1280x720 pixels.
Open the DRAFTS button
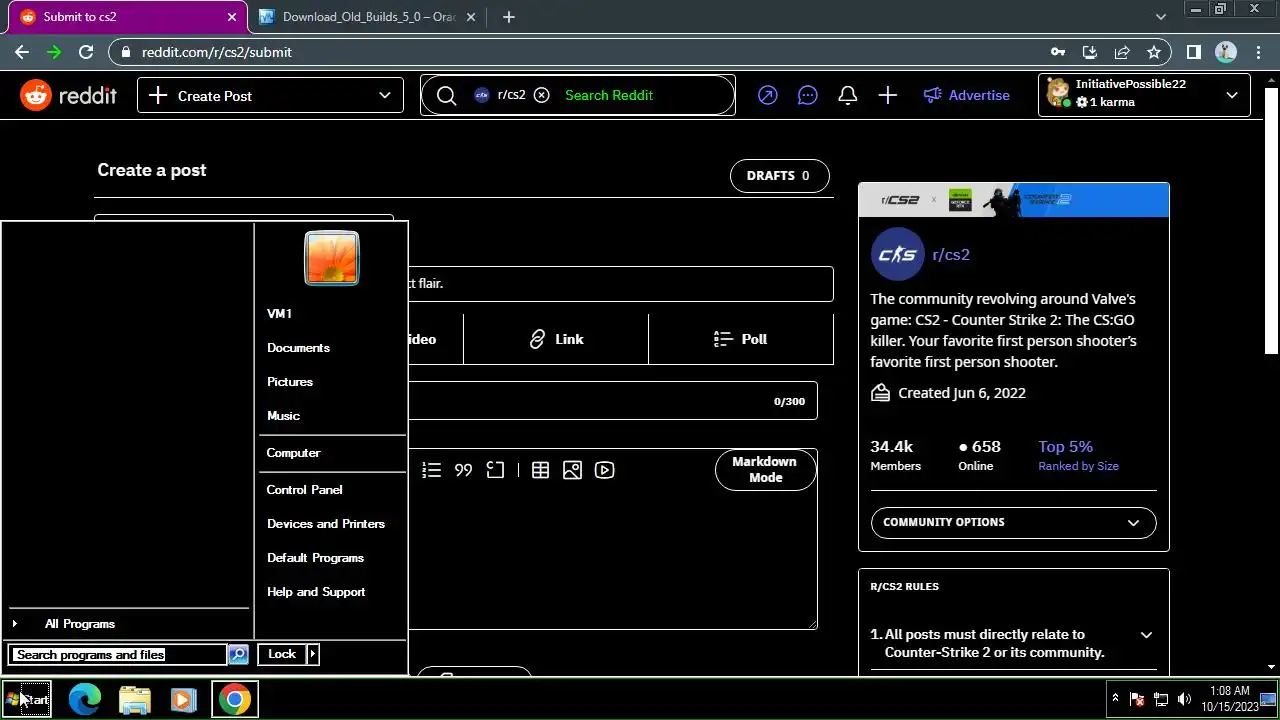(779, 175)
